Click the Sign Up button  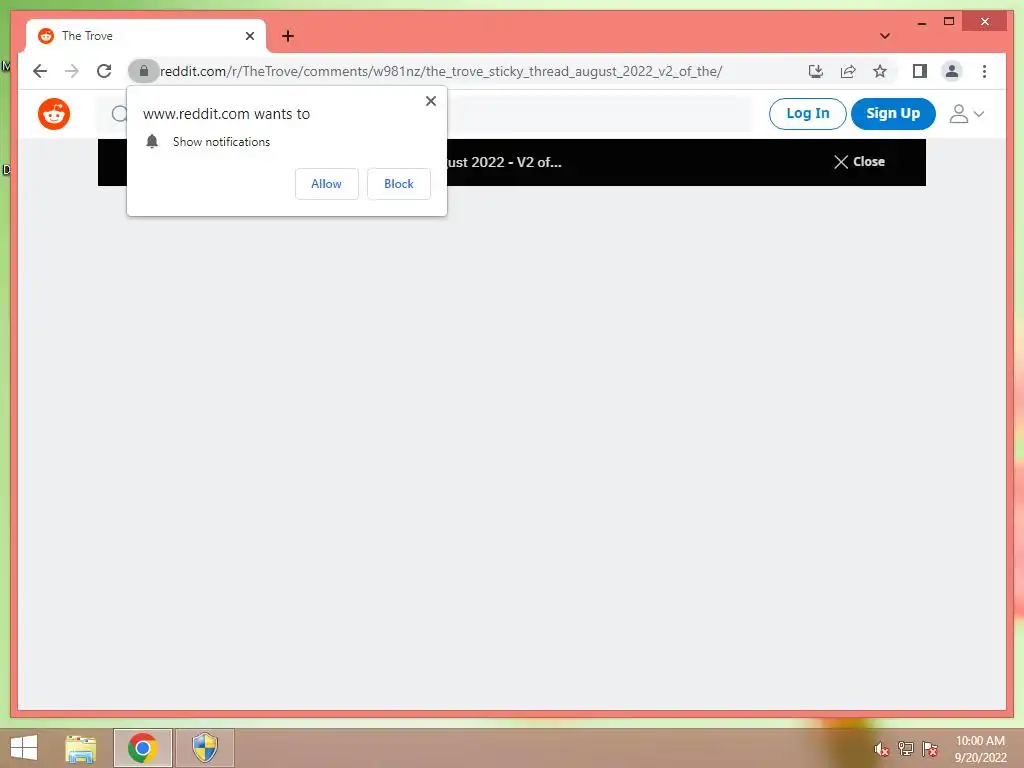pos(893,114)
